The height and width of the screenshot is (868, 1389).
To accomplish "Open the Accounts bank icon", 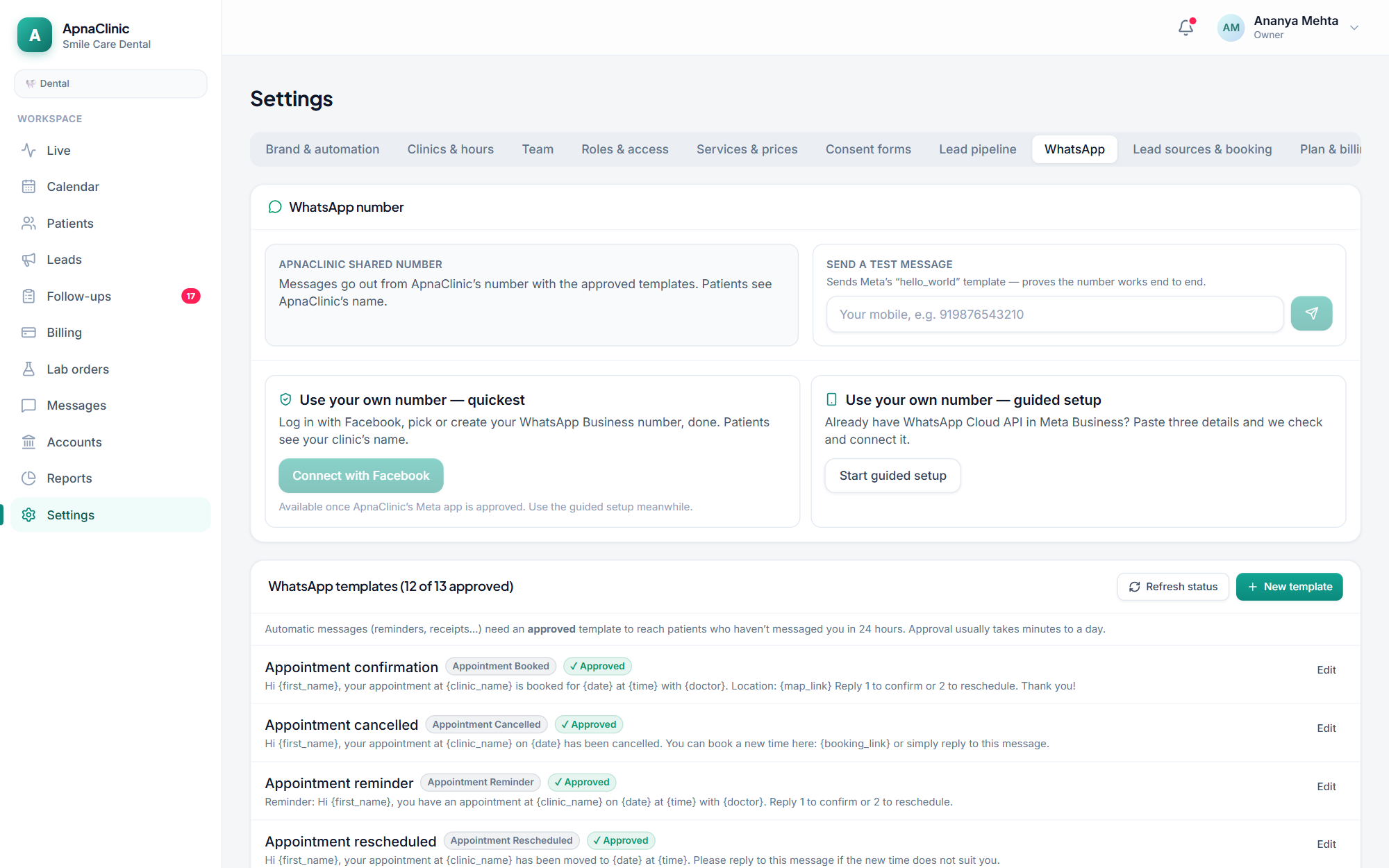I will point(28,442).
